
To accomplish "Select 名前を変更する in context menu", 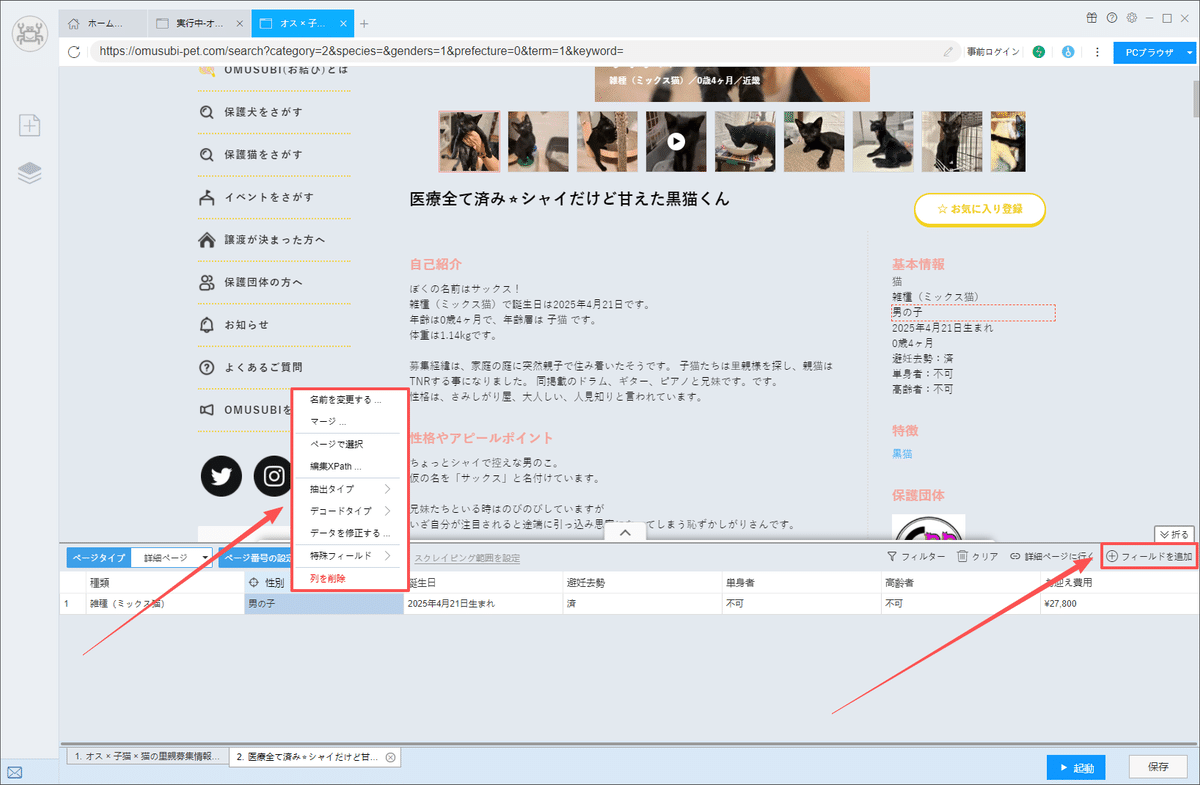I will pos(349,400).
